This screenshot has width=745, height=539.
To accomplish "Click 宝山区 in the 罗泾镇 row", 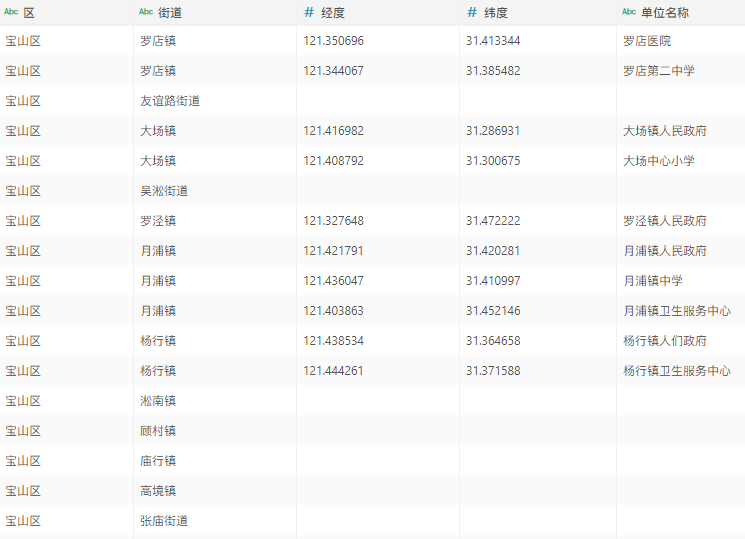I will (x=23, y=221).
